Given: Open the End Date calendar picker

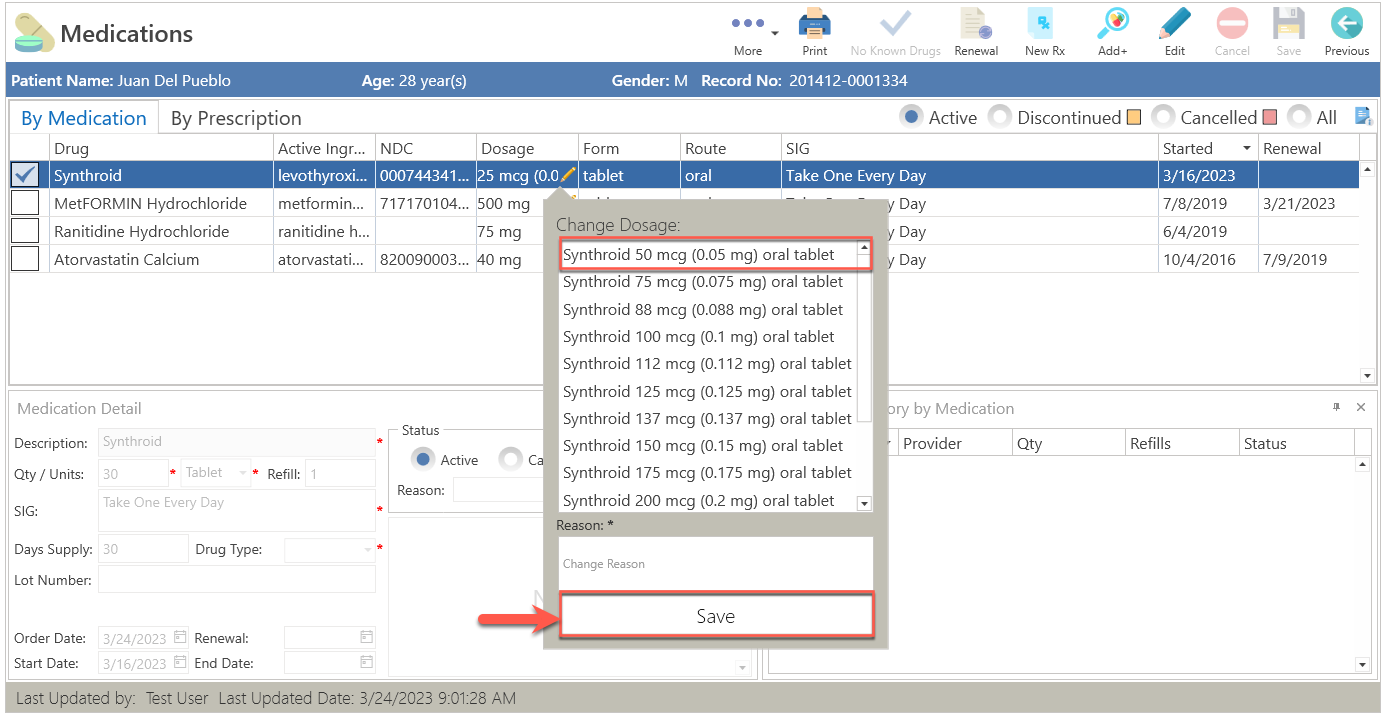Looking at the screenshot, I should (x=366, y=662).
